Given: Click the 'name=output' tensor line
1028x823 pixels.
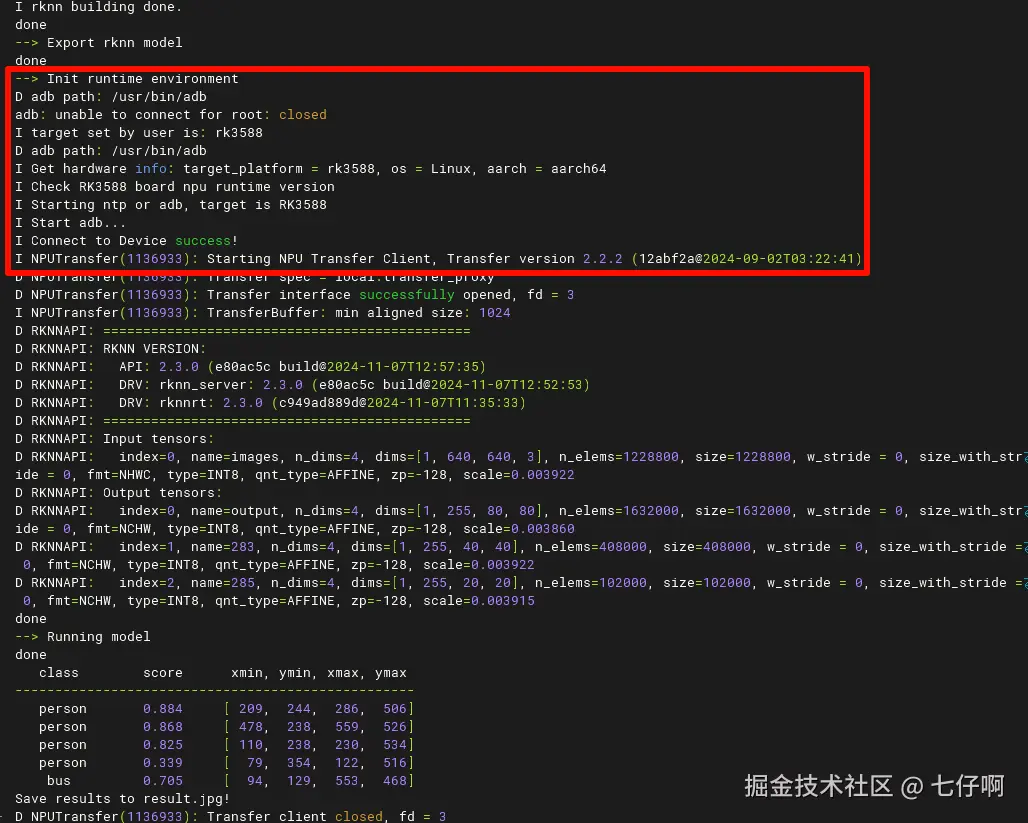Looking at the screenshot, I should click(521, 520).
